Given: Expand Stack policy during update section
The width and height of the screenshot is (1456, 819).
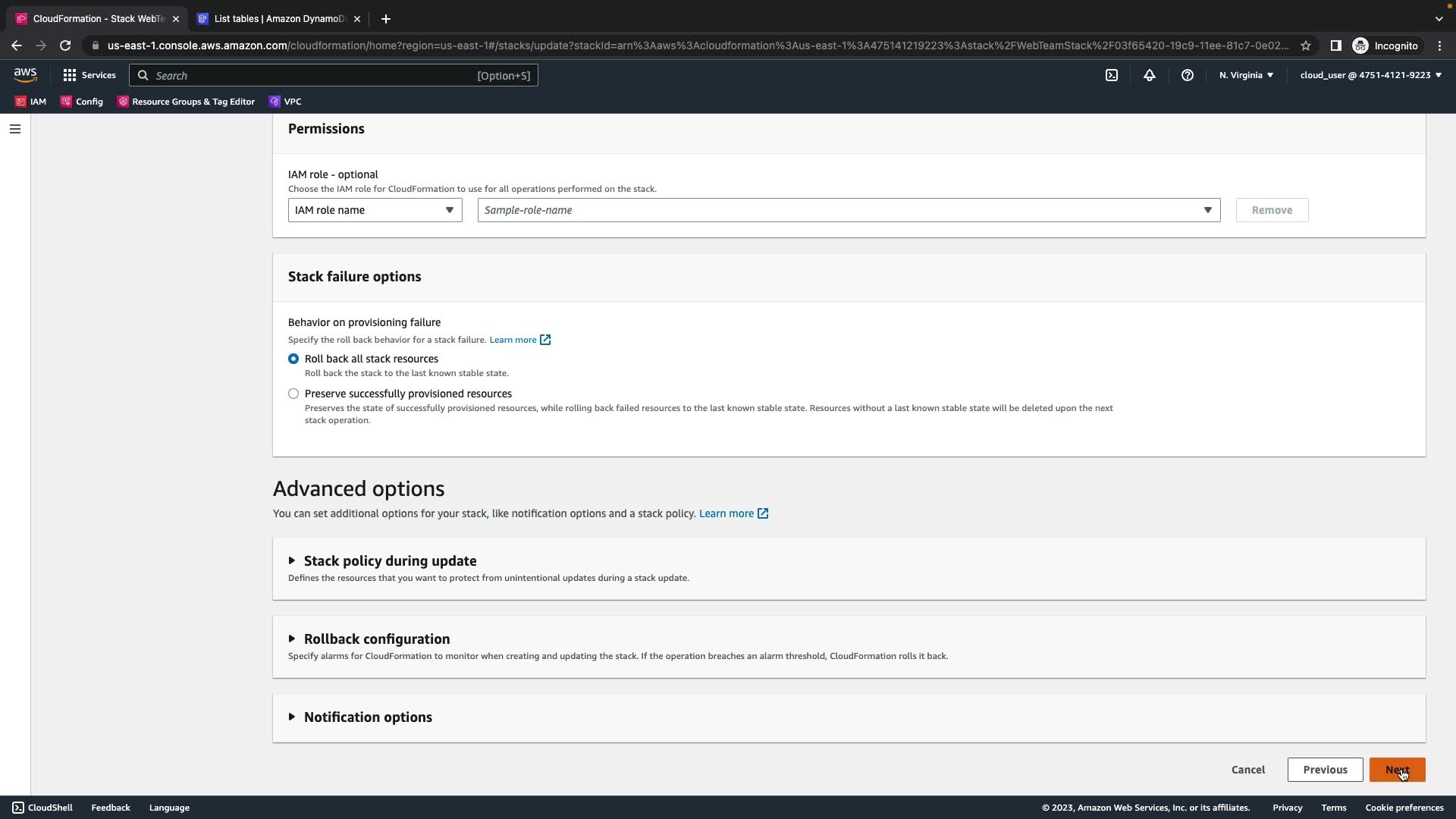Looking at the screenshot, I should 390,561.
